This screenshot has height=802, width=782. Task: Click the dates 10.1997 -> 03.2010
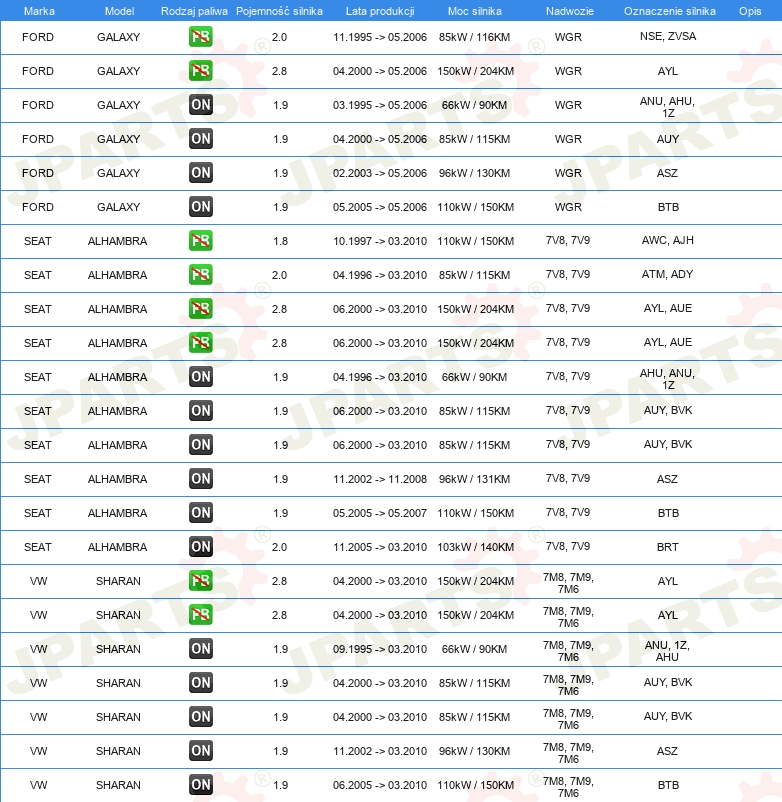(x=380, y=241)
